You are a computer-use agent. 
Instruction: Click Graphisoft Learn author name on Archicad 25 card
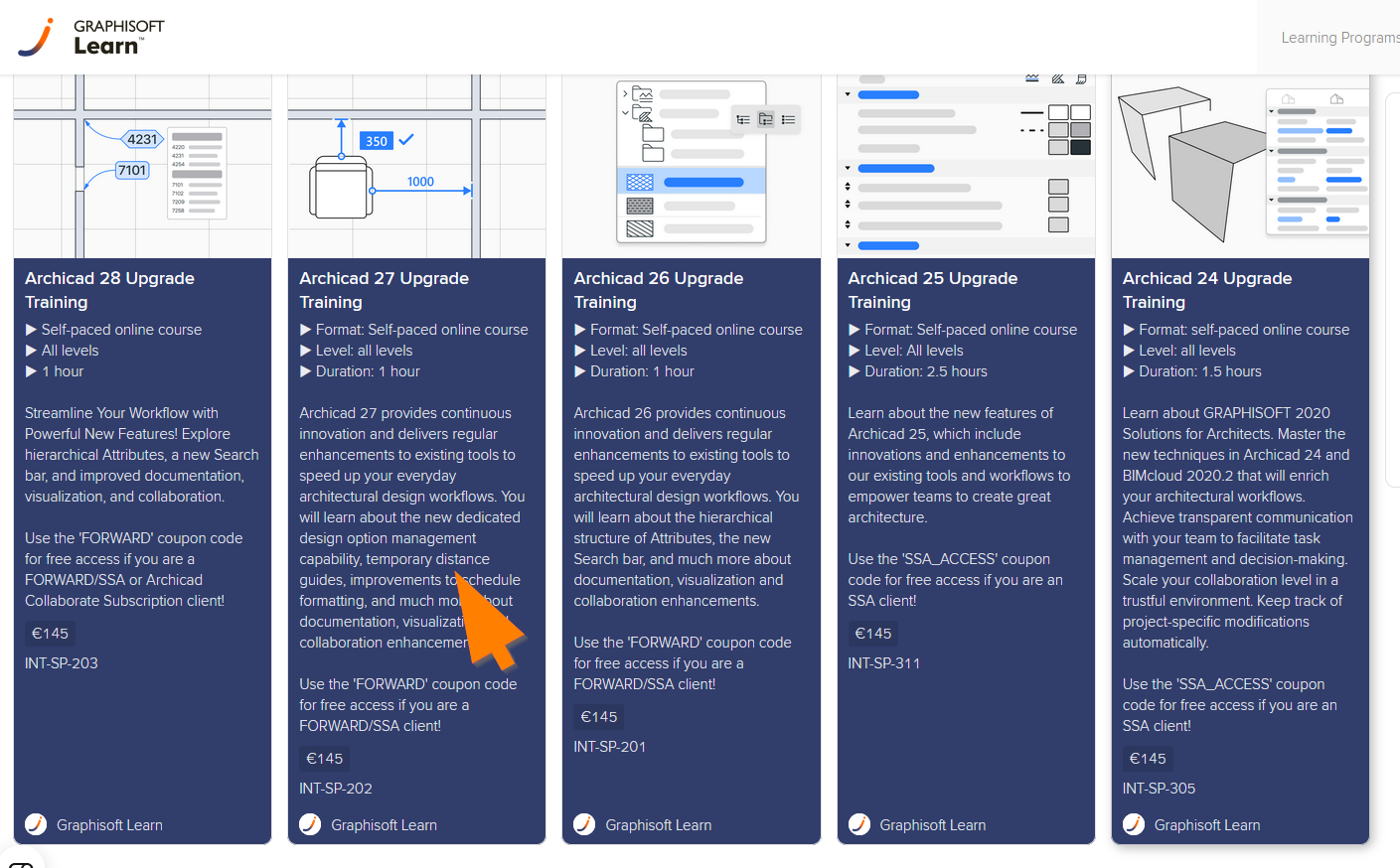[932, 825]
